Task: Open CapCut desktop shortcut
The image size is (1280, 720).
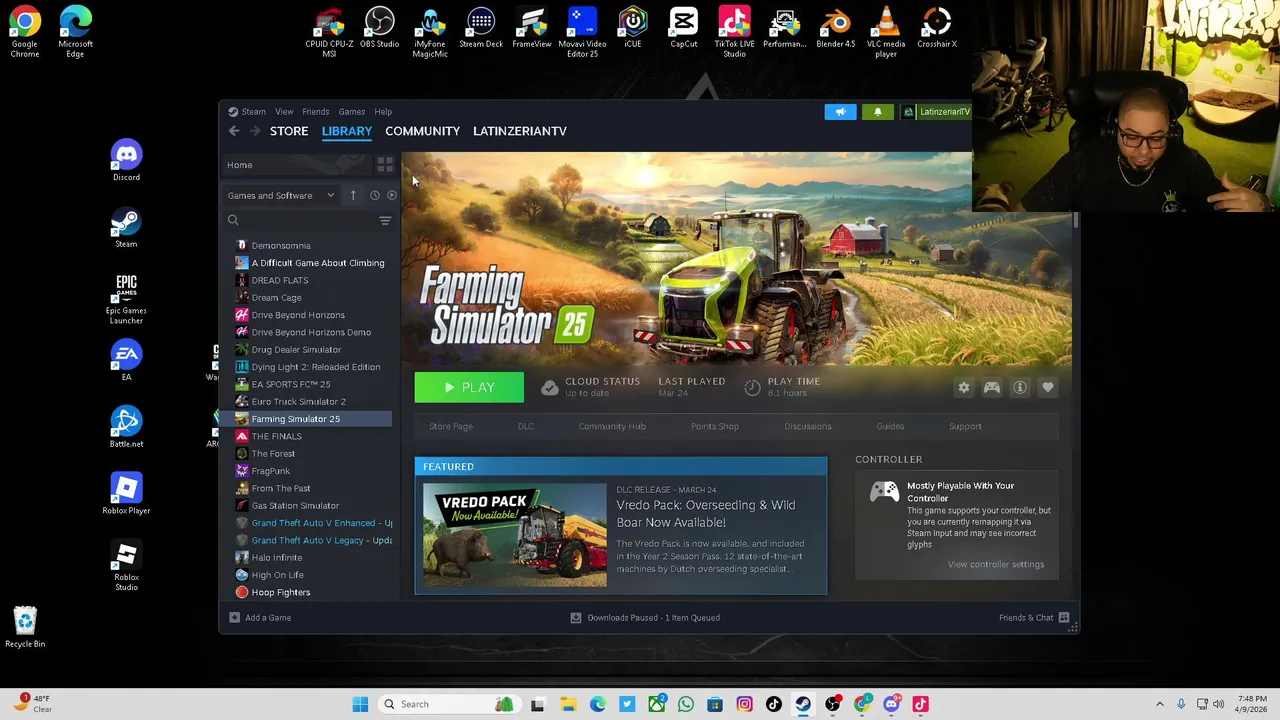Action: (684, 28)
